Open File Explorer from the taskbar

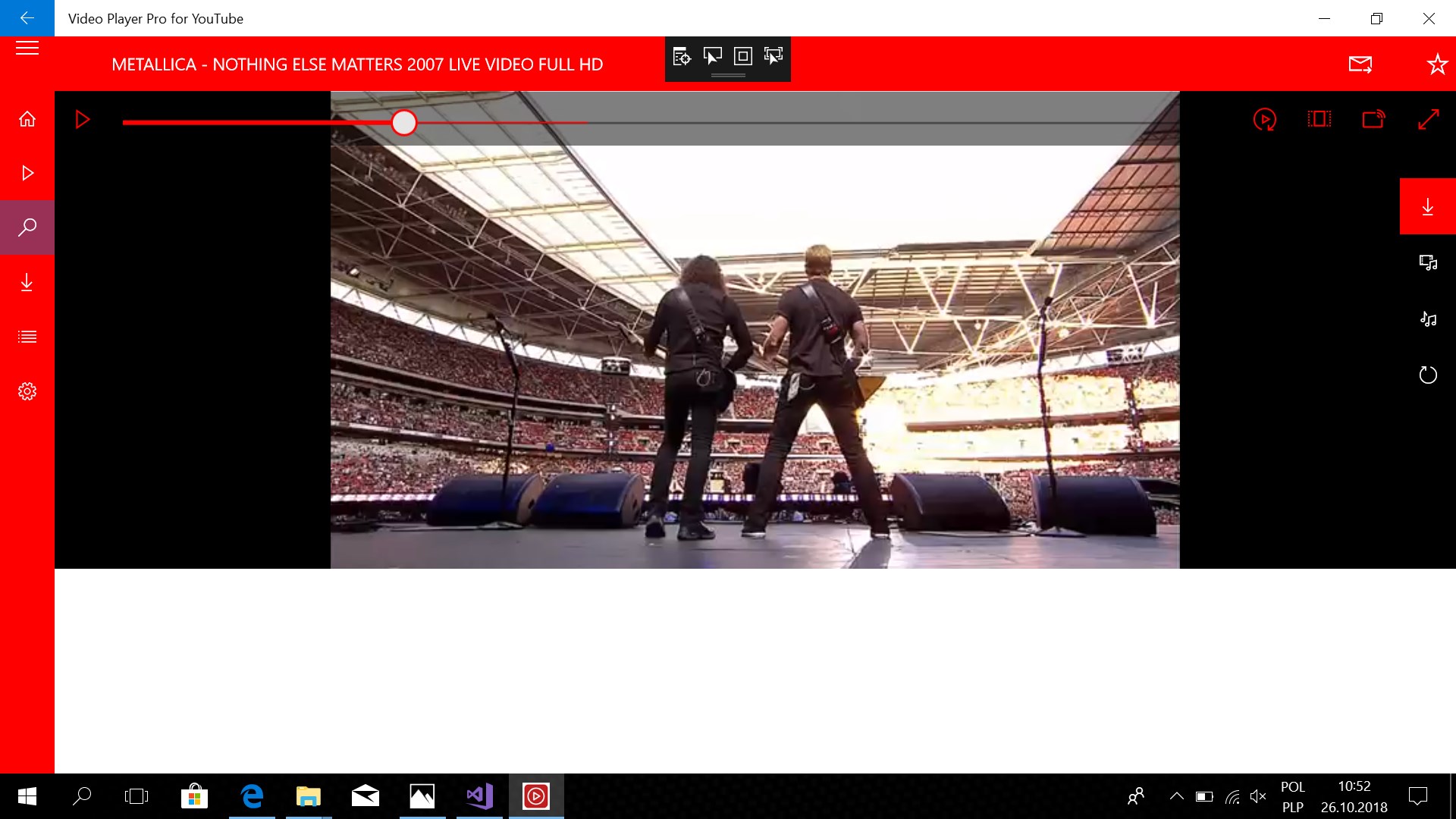click(x=309, y=796)
